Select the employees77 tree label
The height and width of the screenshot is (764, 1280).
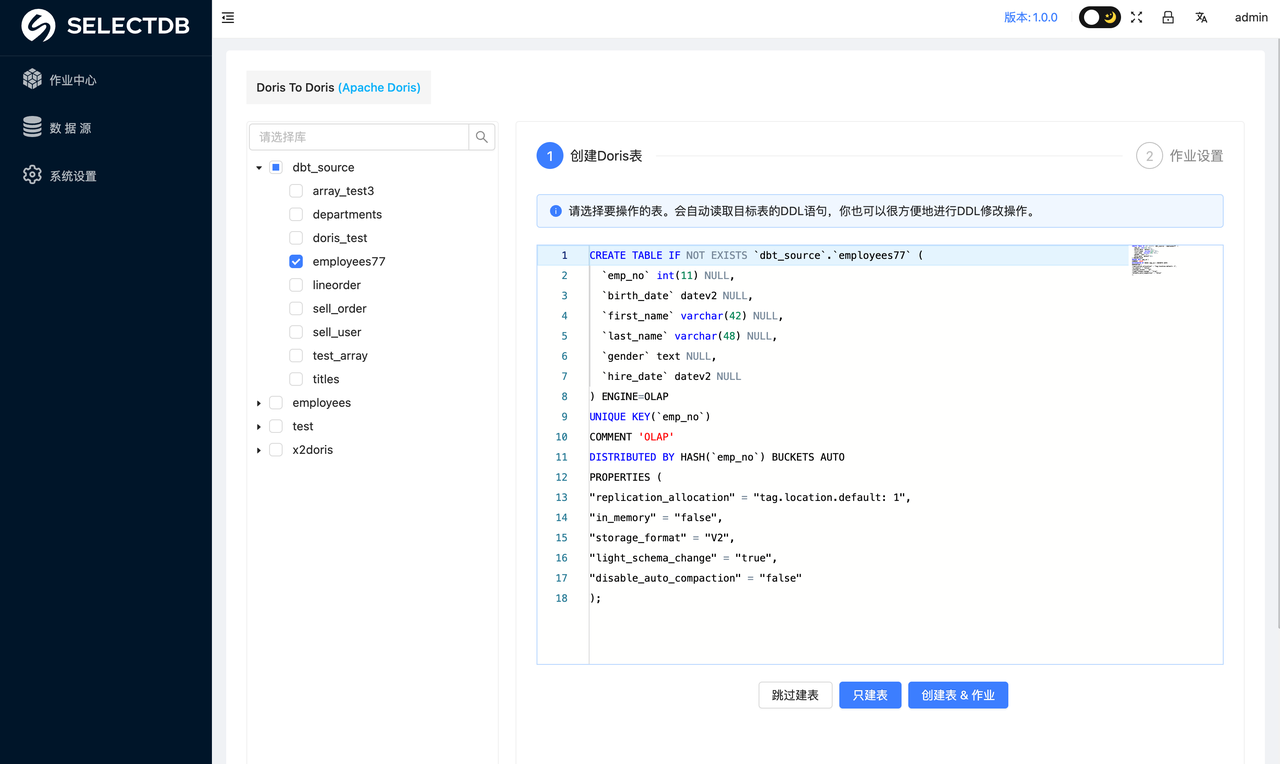(x=349, y=262)
